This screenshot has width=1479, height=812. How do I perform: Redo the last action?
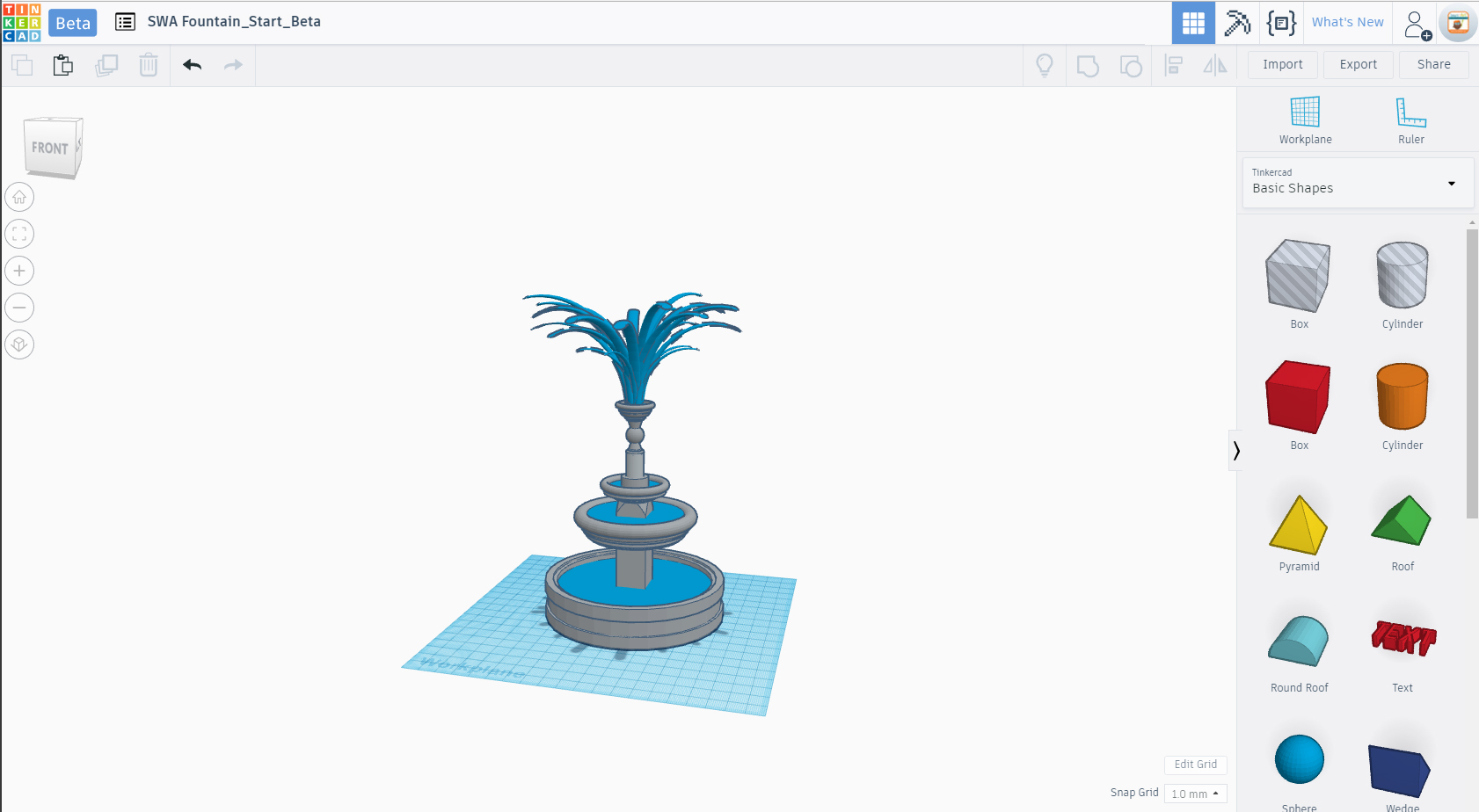(233, 65)
